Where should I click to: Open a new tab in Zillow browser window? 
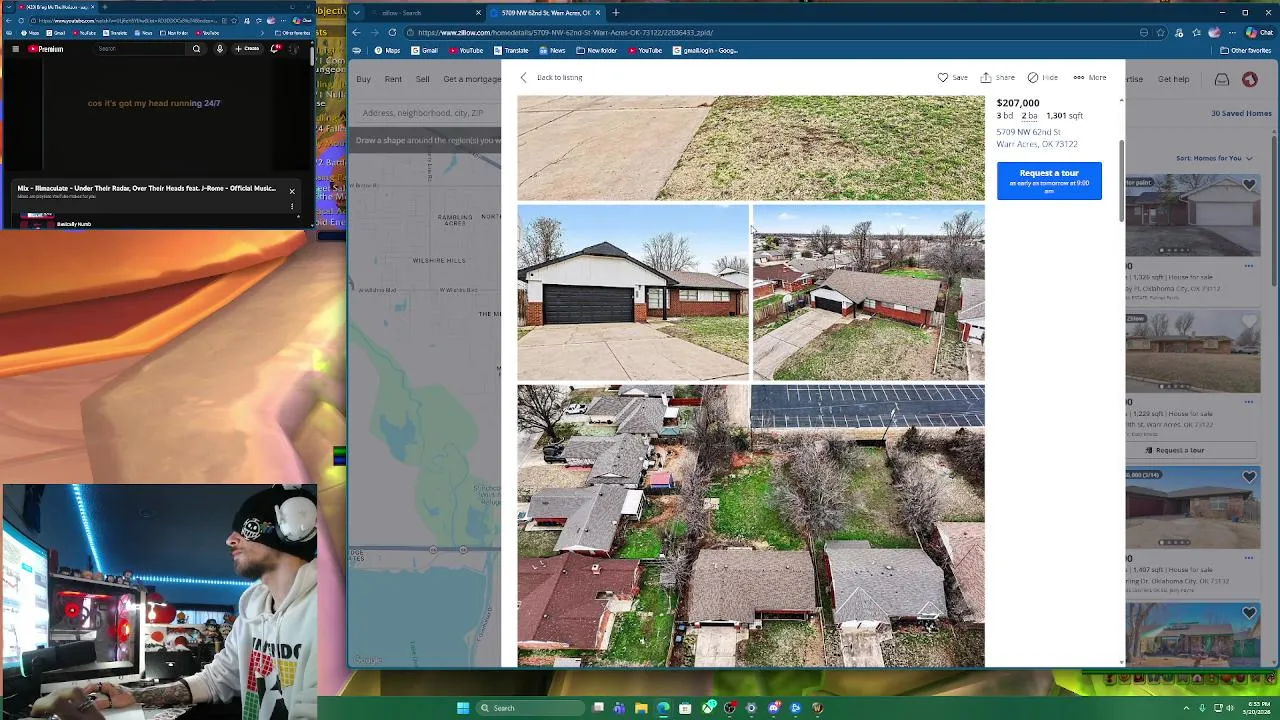pos(616,13)
